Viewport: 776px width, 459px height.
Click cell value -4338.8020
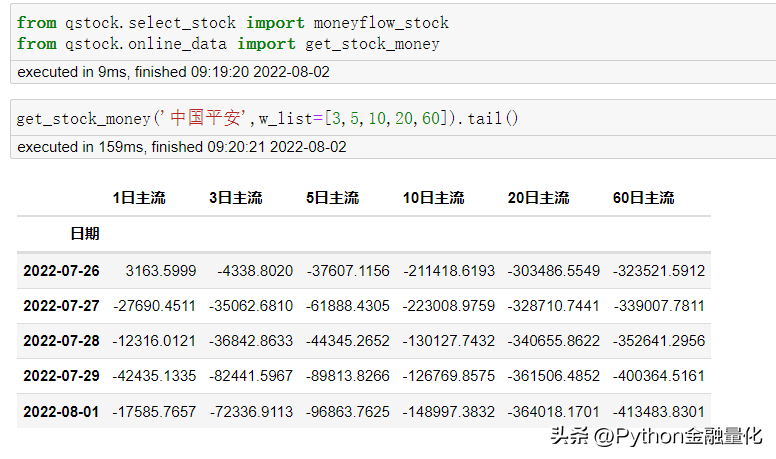click(x=255, y=271)
